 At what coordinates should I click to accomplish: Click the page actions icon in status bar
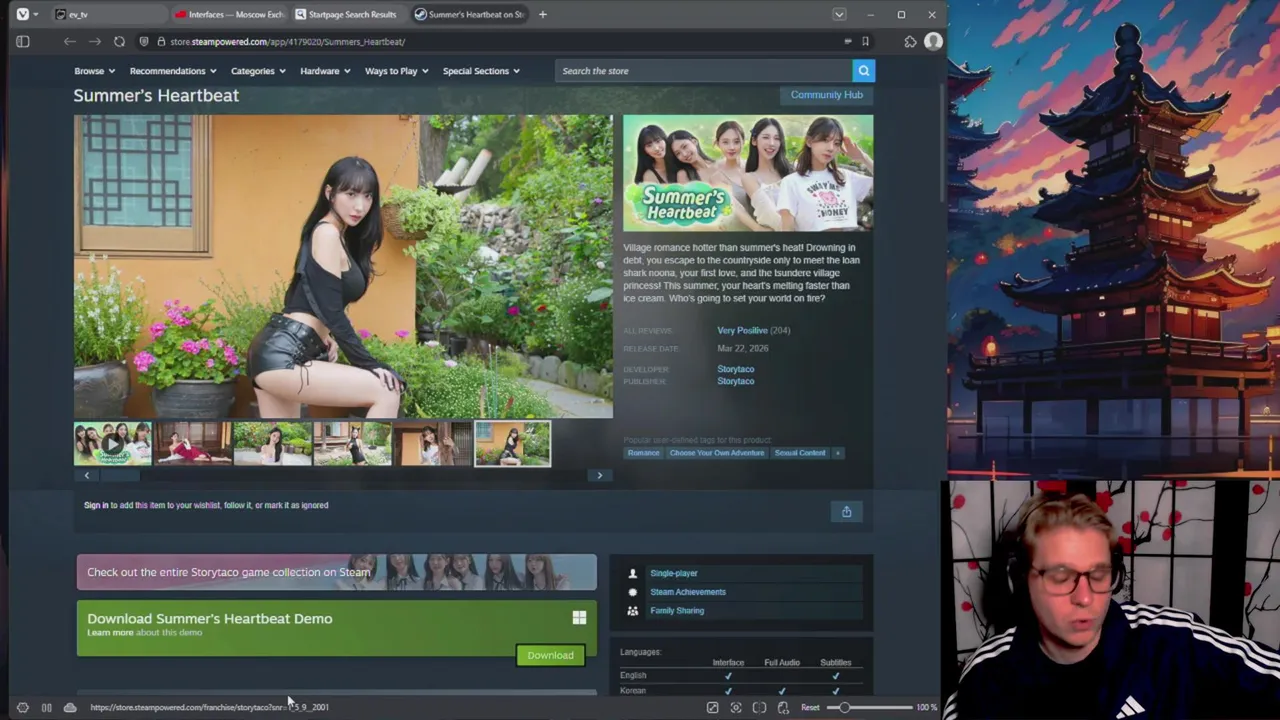tap(783, 707)
